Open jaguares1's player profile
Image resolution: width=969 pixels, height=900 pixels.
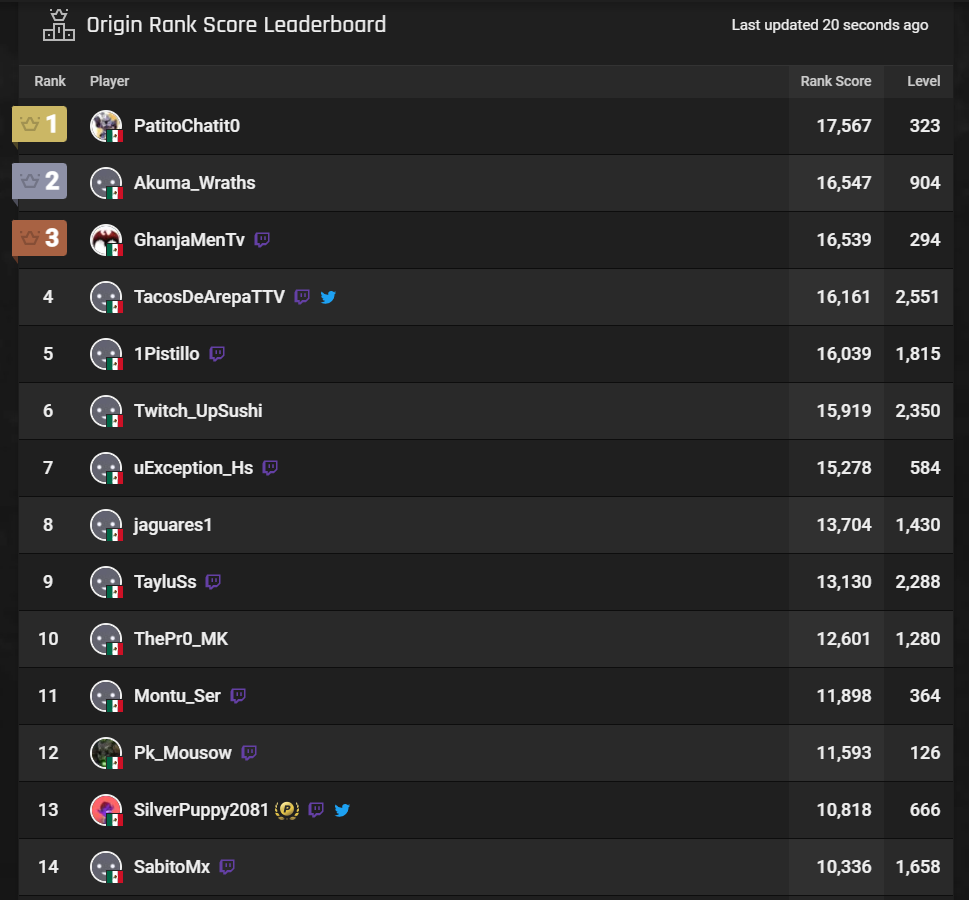[x=173, y=525]
